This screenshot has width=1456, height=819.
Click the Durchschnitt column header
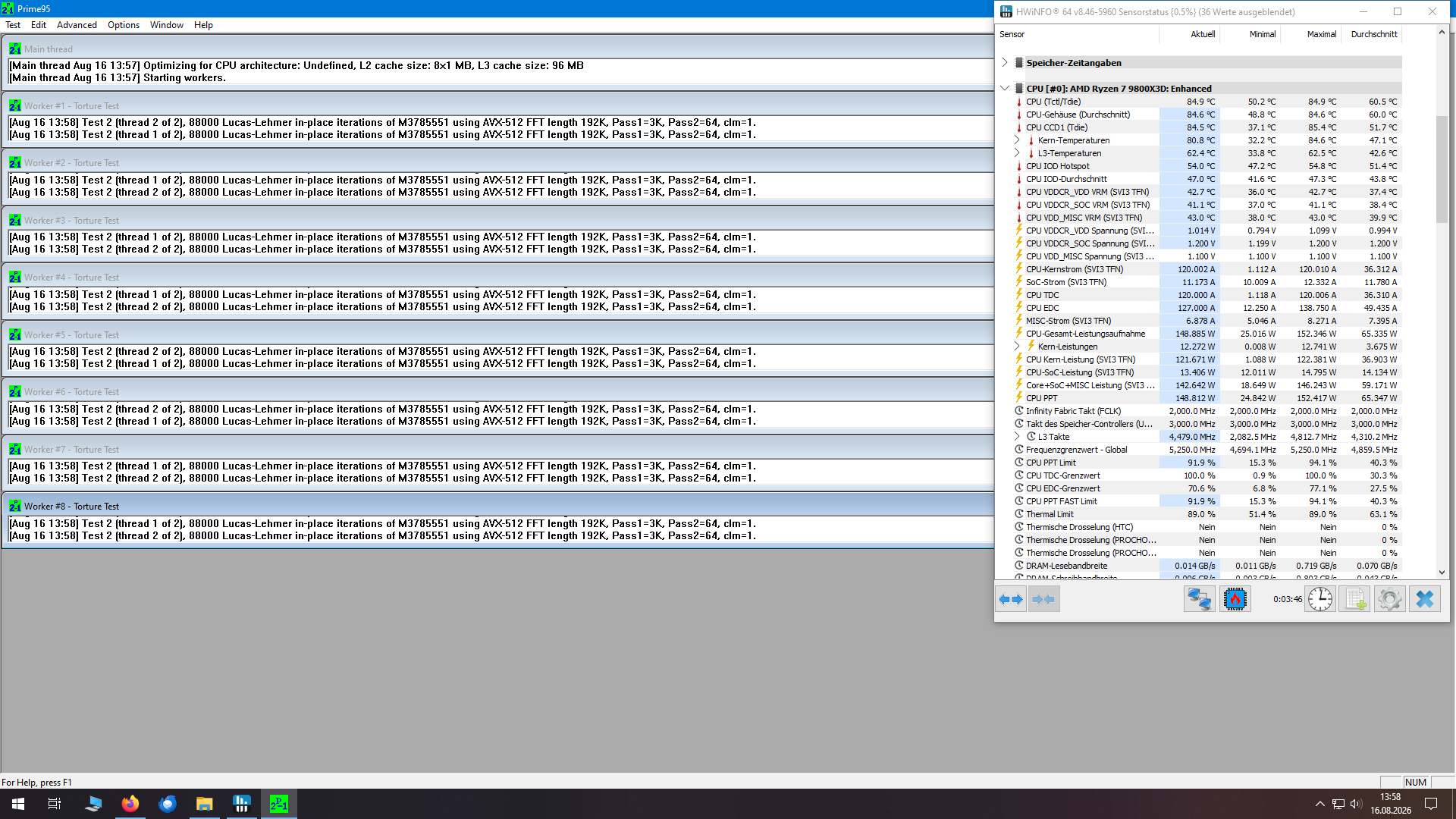click(x=1371, y=34)
